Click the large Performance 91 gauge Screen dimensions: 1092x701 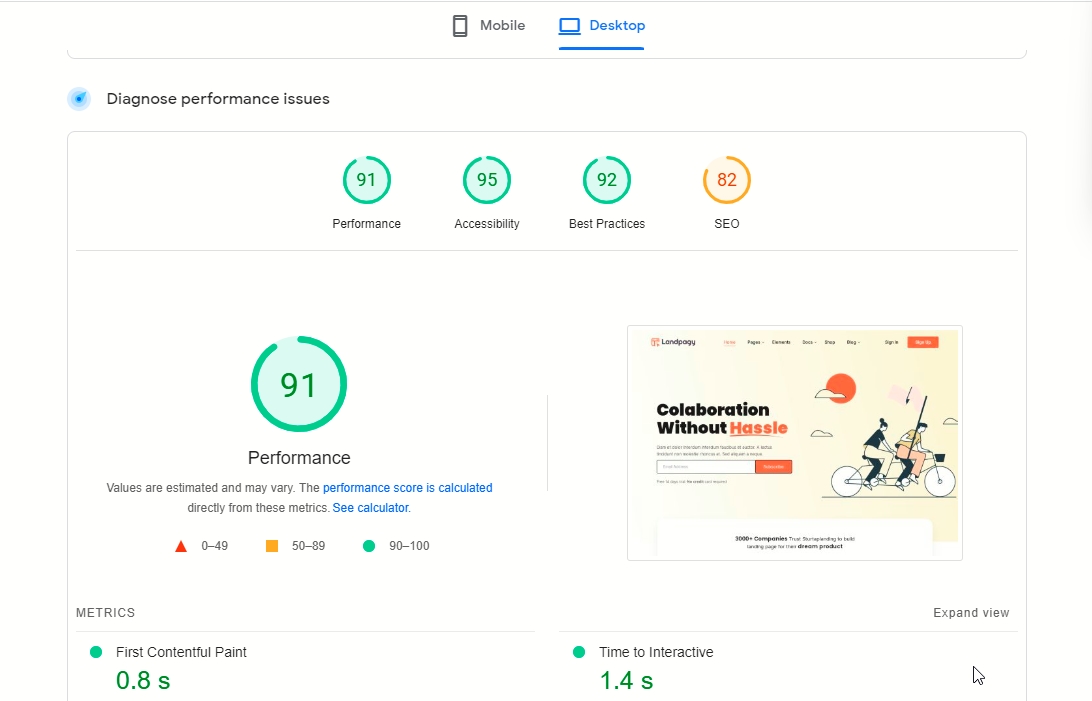click(x=299, y=384)
